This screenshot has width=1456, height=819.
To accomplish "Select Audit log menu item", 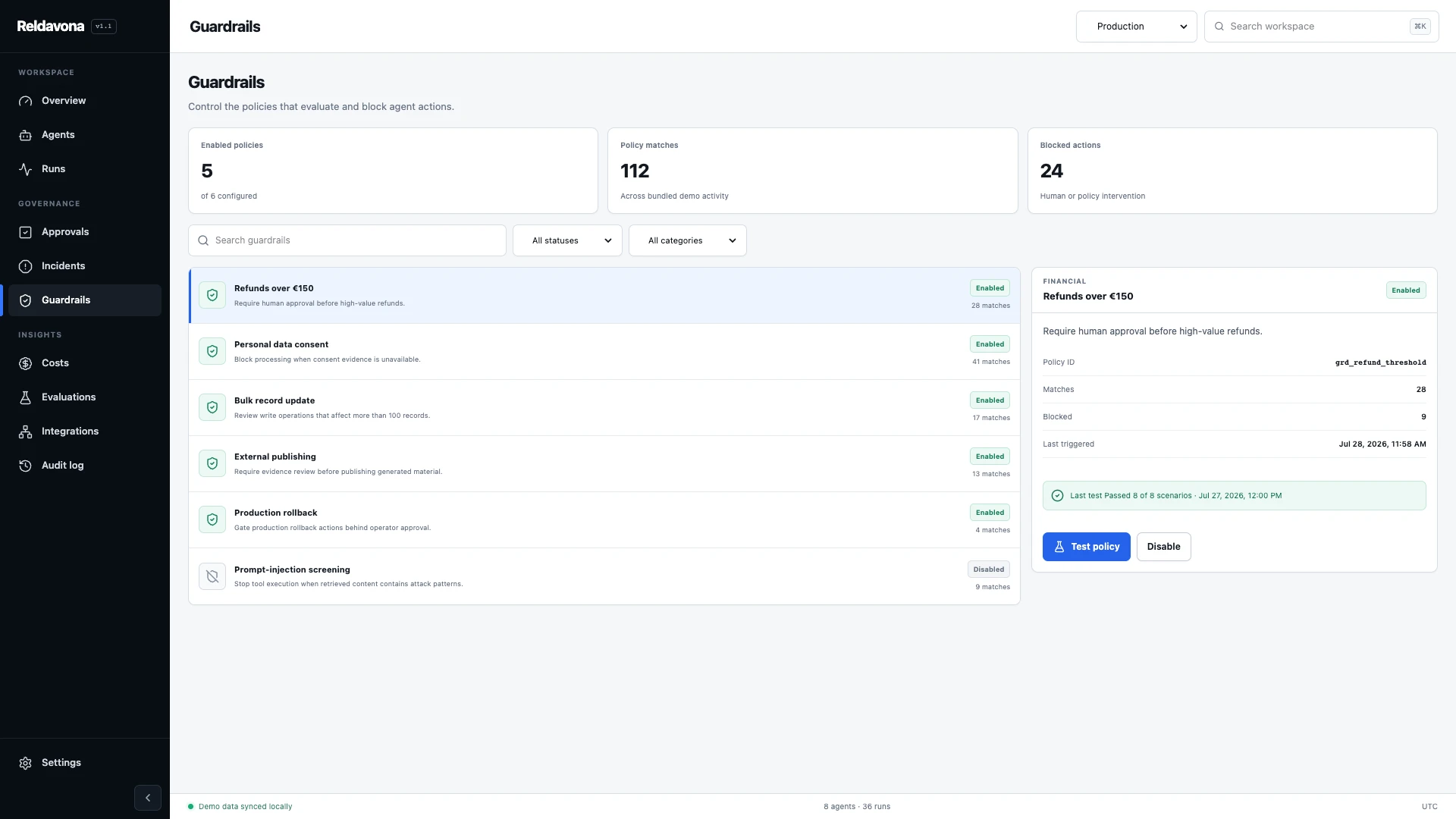I will click(85, 466).
